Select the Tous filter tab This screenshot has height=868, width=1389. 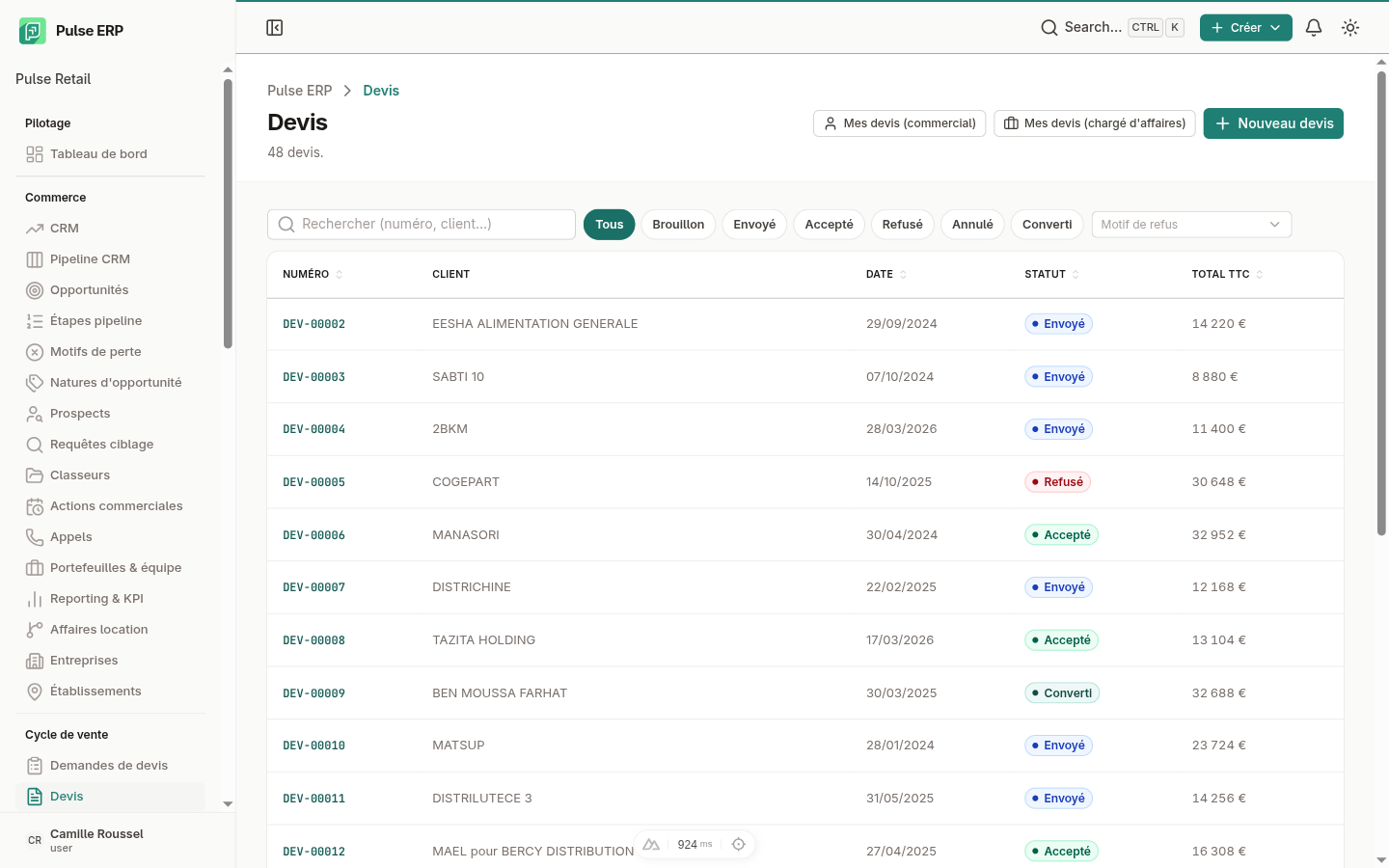610,225
